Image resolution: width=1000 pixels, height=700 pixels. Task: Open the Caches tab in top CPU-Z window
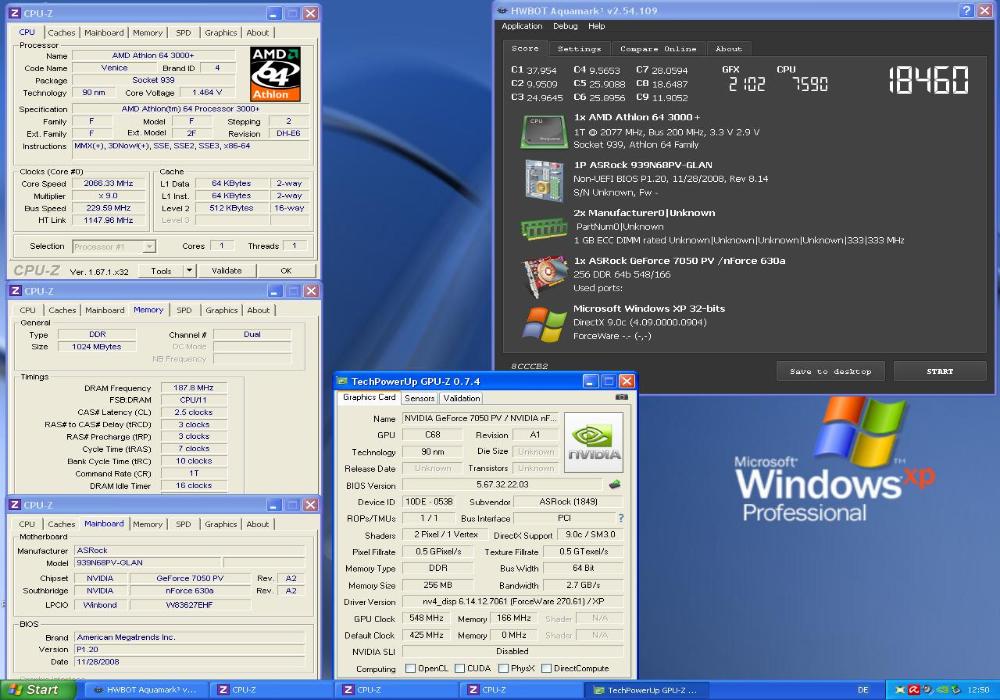coord(61,33)
